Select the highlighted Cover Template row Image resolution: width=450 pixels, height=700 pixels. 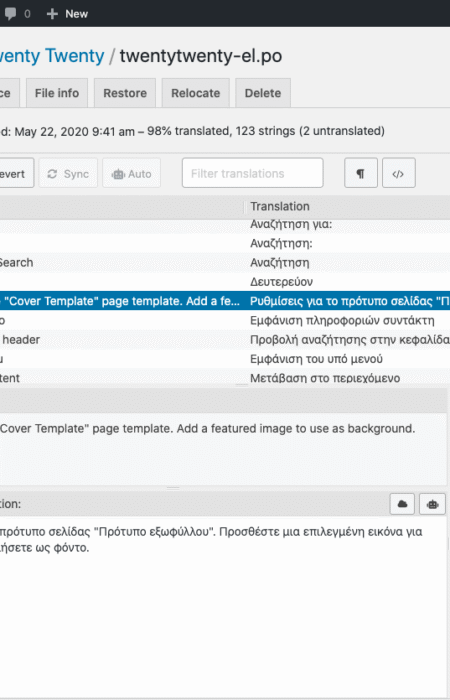[225, 301]
